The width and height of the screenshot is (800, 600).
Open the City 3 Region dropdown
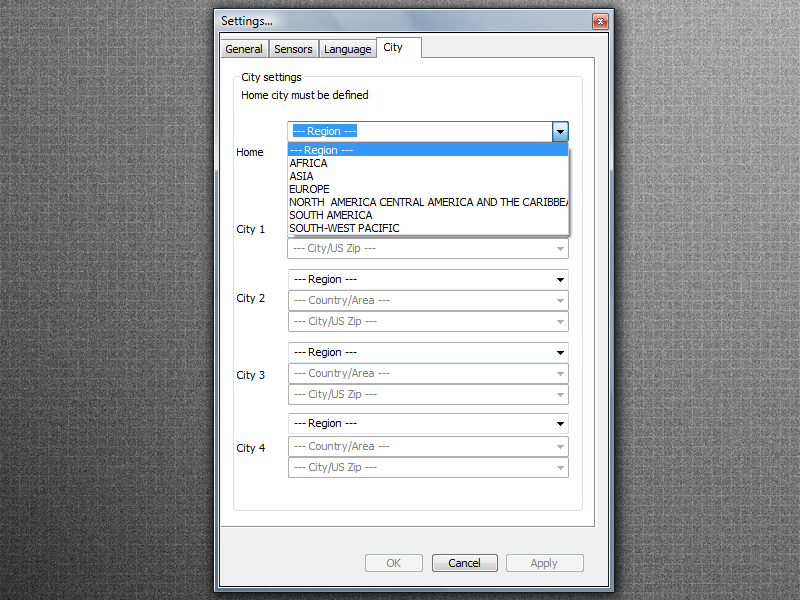click(x=428, y=352)
